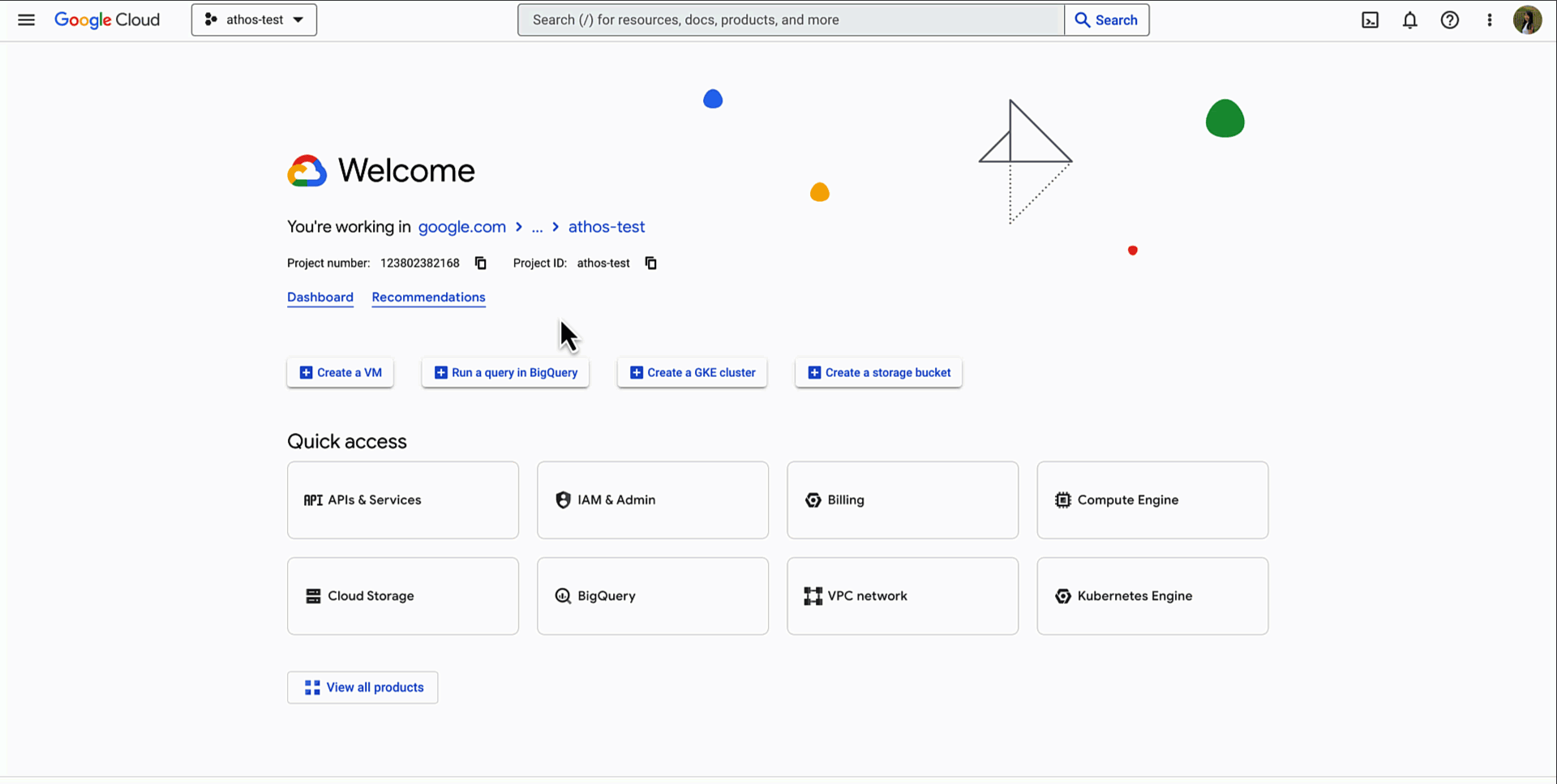
Task: Open the help question-mark icon
Action: tap(1450, 20)
